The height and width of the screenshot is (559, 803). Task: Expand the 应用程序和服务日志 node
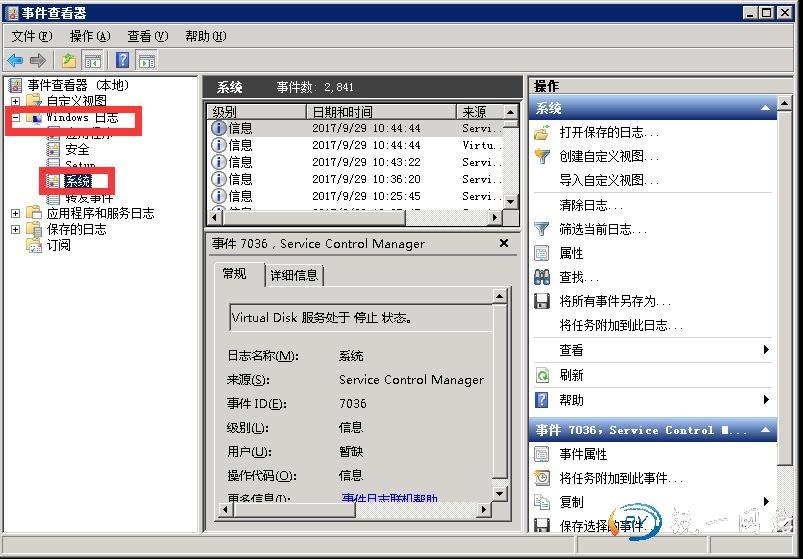tap(15, 213)
